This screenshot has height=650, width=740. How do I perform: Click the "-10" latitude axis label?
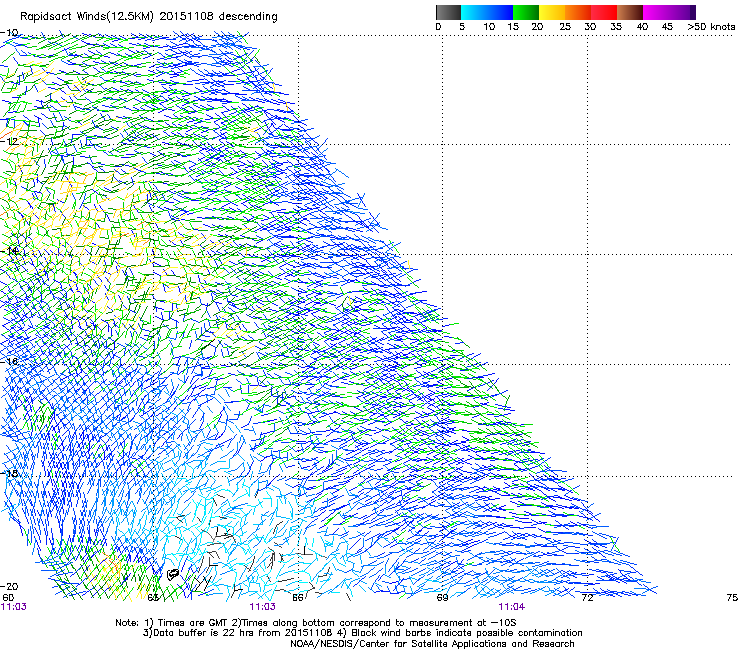point(9,33)
